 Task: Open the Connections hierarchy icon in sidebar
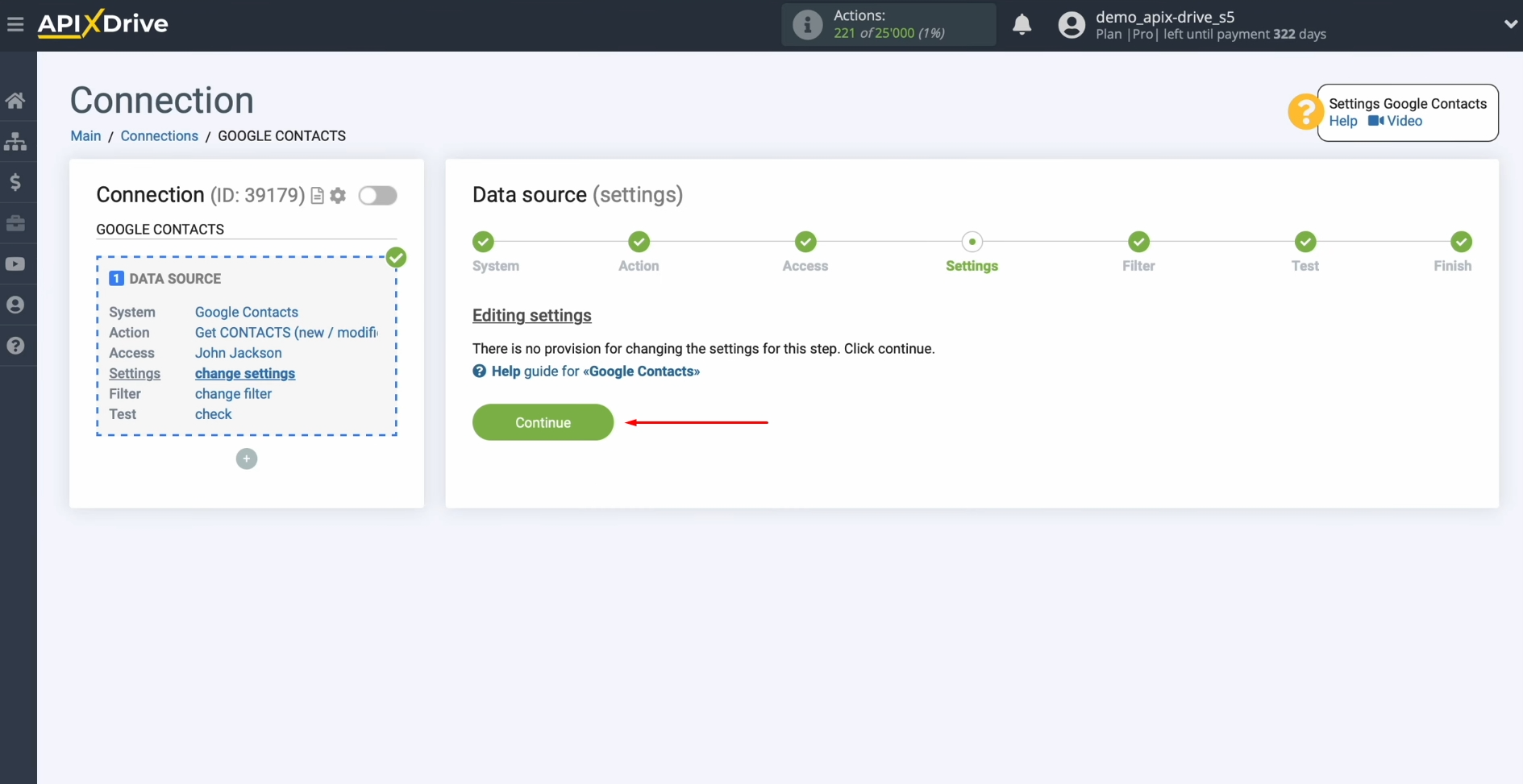[15, 142]
